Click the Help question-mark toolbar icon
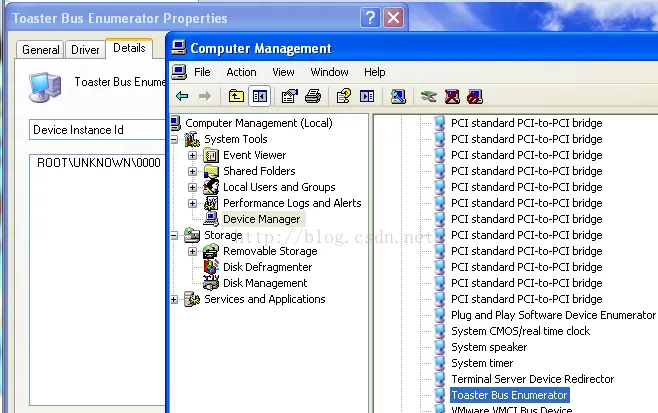This screenshot has width=658, height=413. (344, 97)
